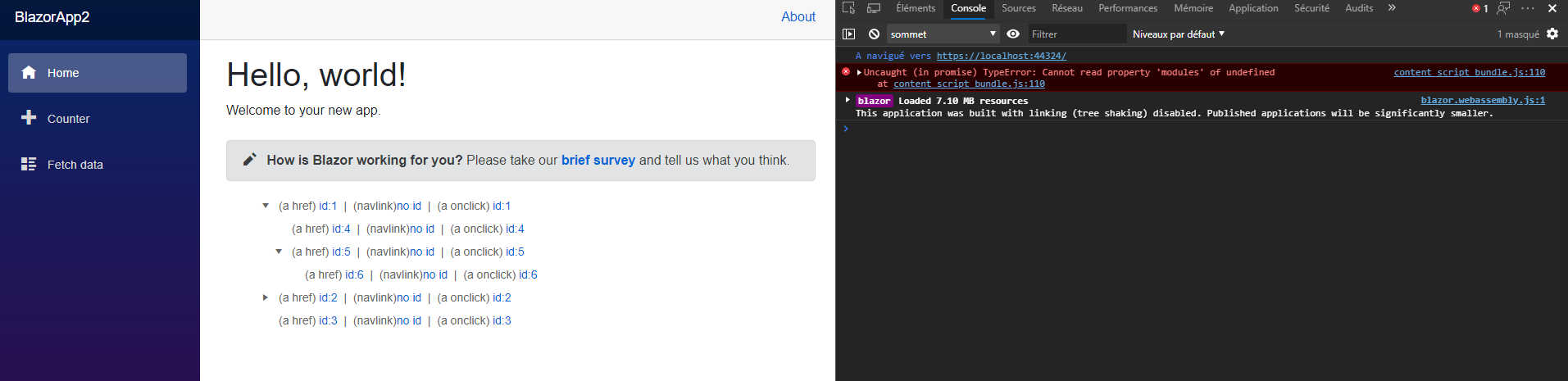Expand the Uncaught TypeError message

coord(859,72)
